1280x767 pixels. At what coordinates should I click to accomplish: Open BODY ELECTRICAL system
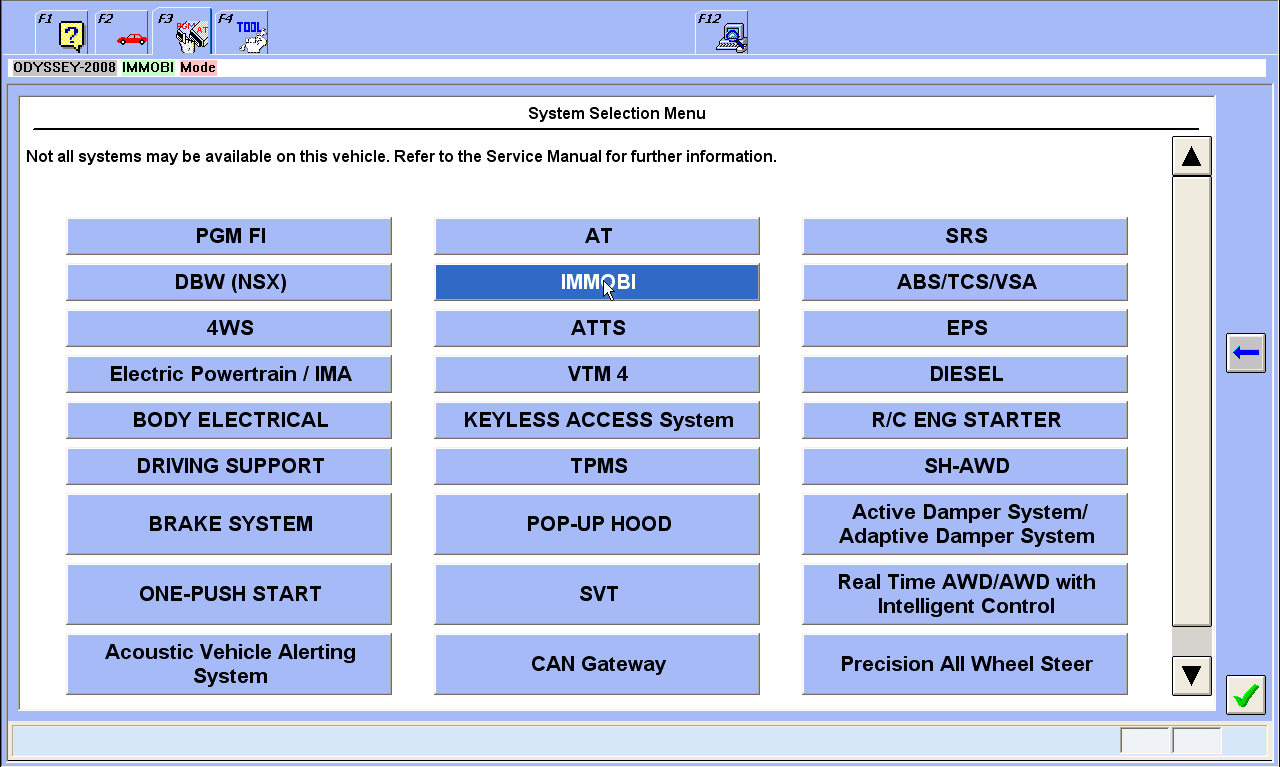tap(229, 420)
